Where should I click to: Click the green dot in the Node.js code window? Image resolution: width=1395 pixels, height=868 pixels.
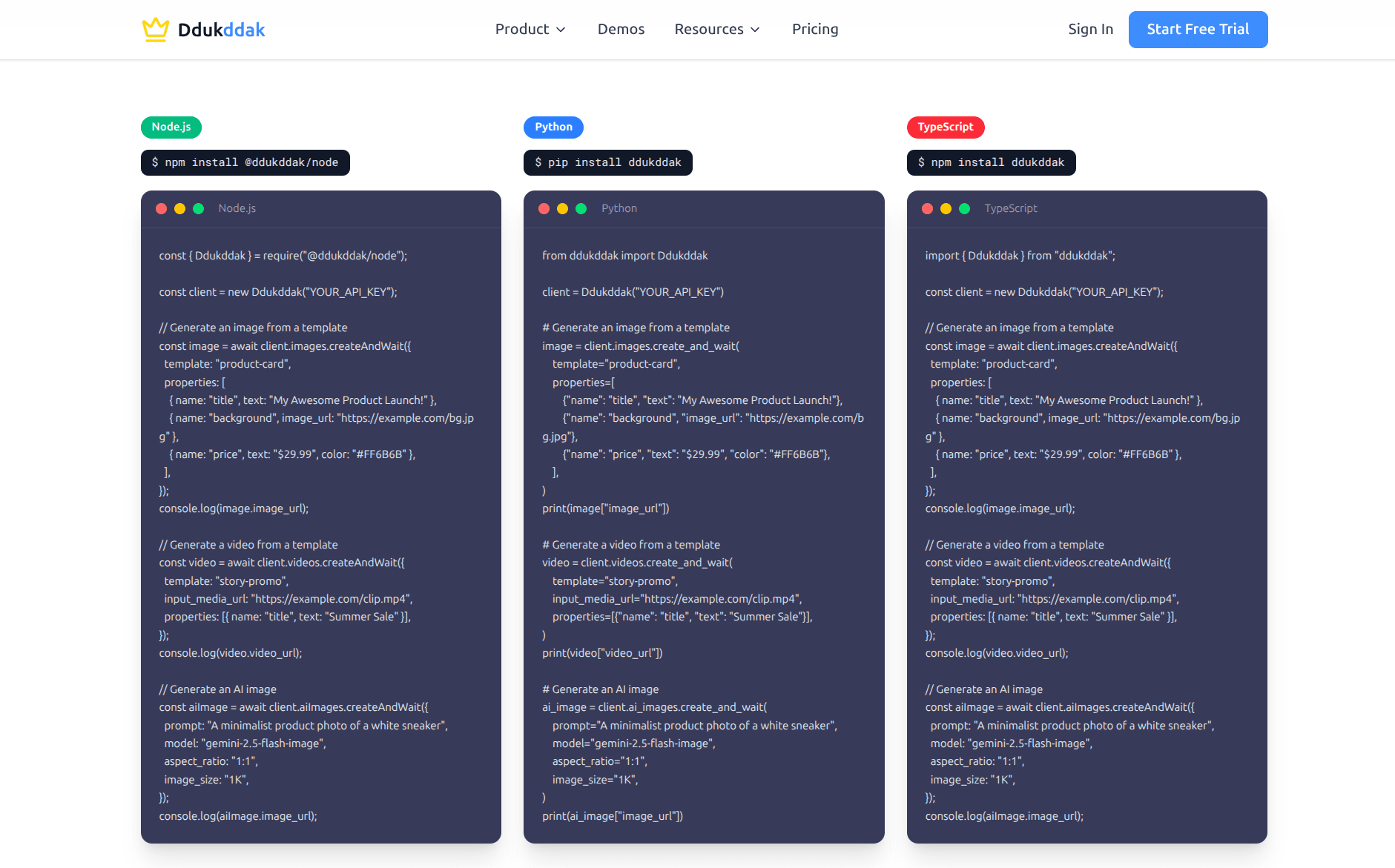(199, 208)
